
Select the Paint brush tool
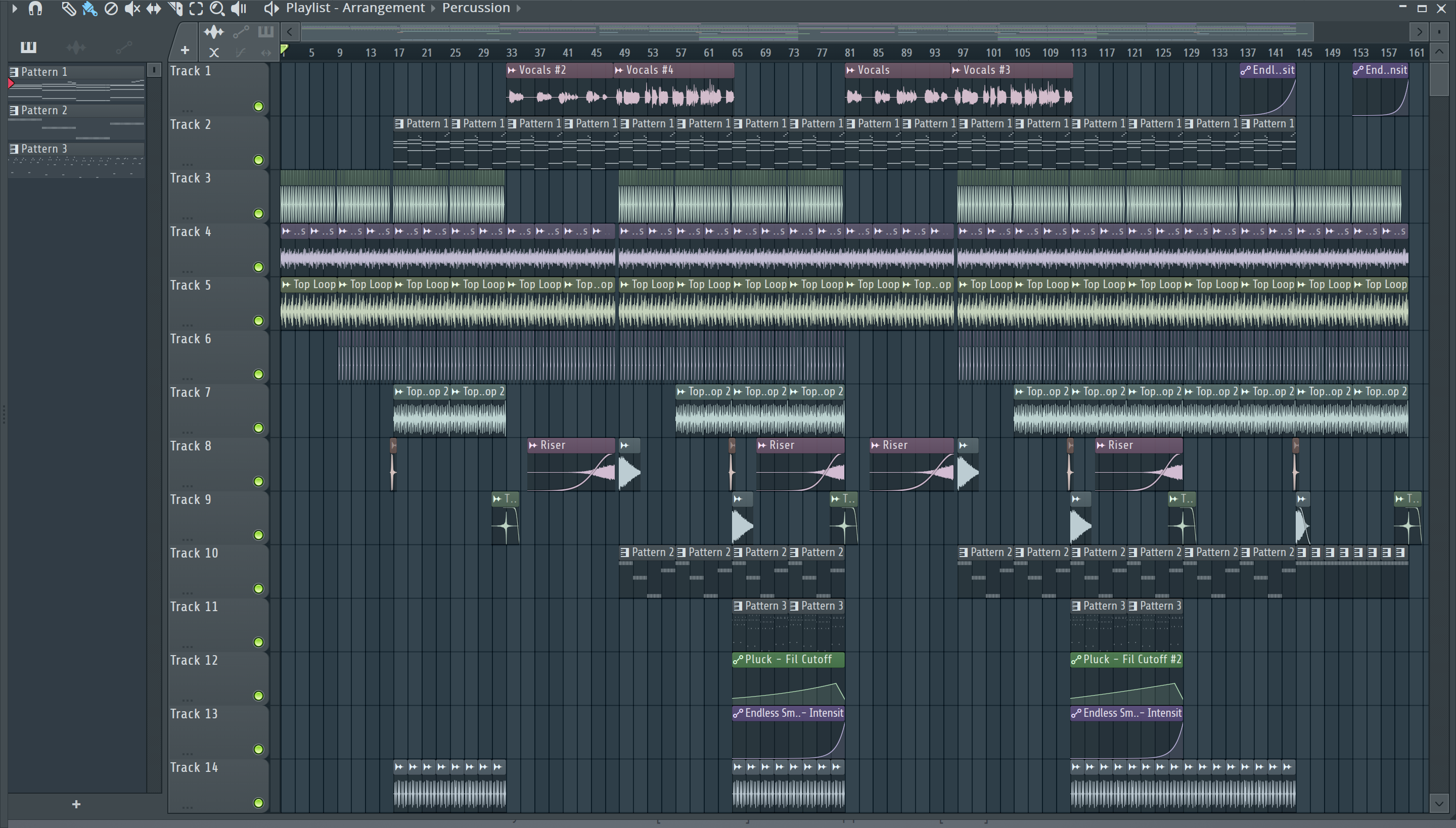coord(89,9)
